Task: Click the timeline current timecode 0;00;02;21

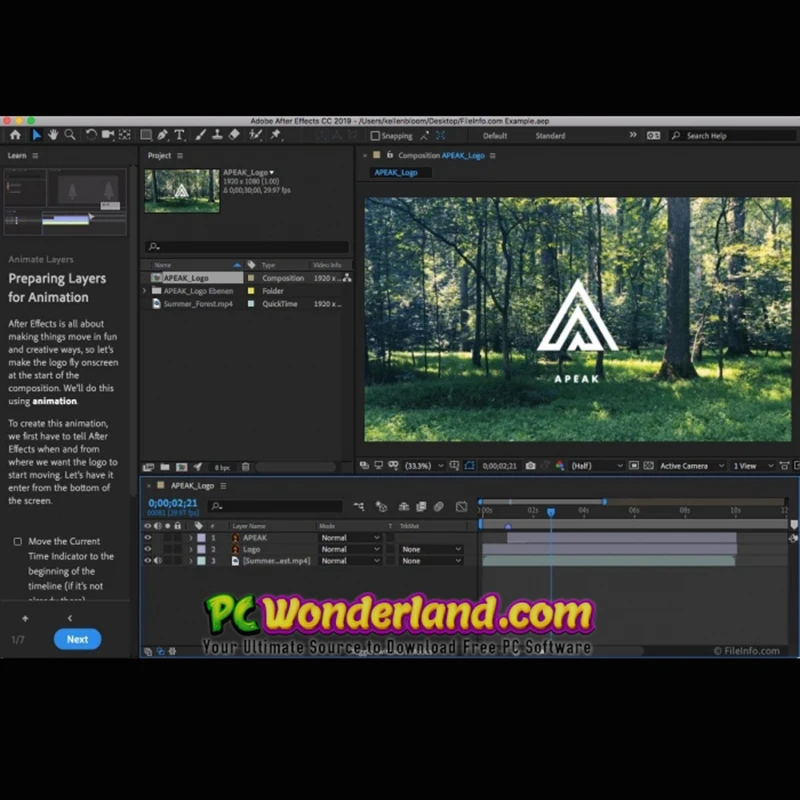Action: tap(172, 503)
